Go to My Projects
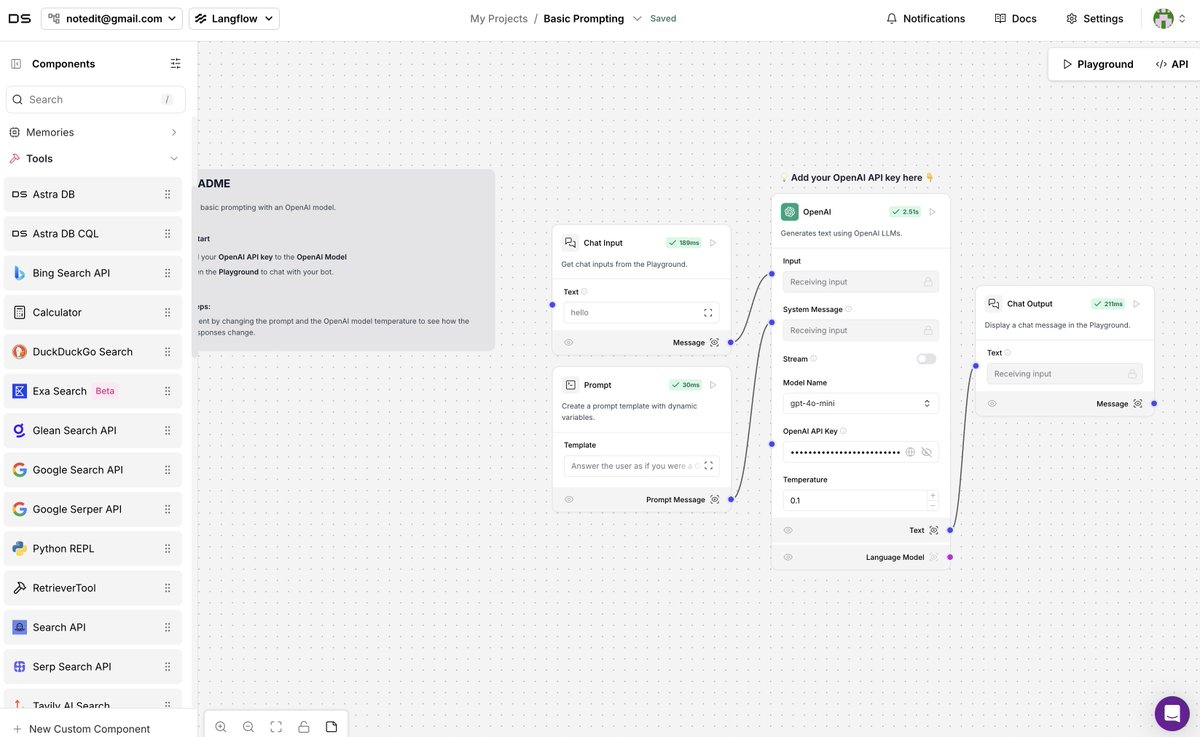 (499, 18)
